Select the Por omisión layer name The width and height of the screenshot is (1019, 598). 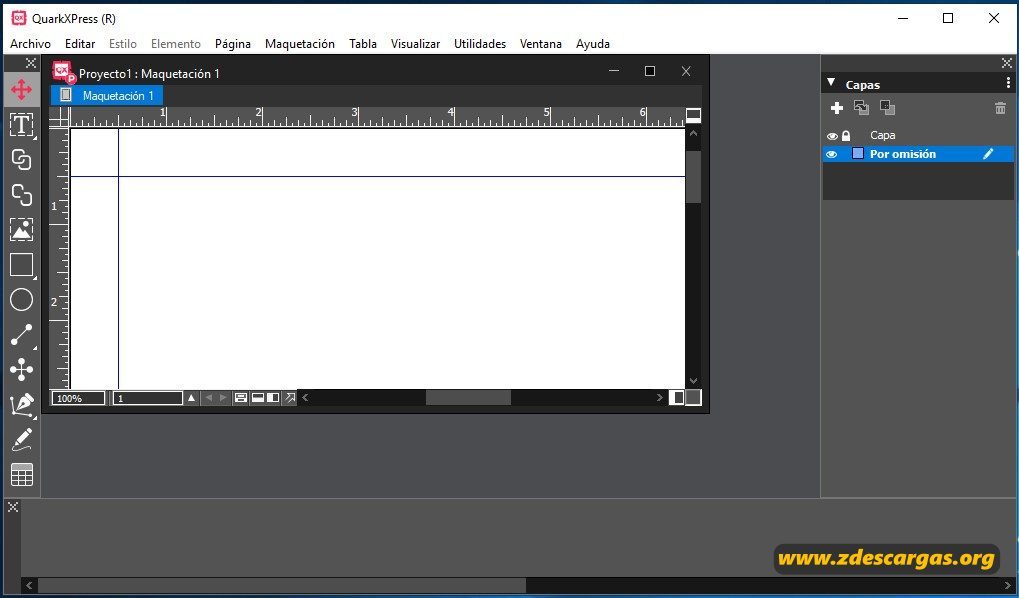[903, 154]
